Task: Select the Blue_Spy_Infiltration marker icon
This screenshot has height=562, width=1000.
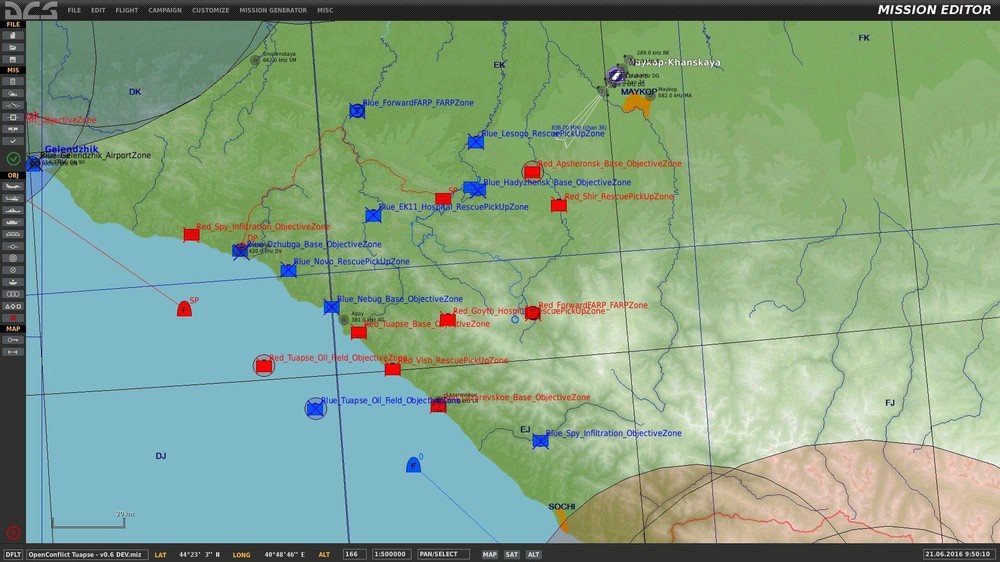Action: tap(540, 441)
